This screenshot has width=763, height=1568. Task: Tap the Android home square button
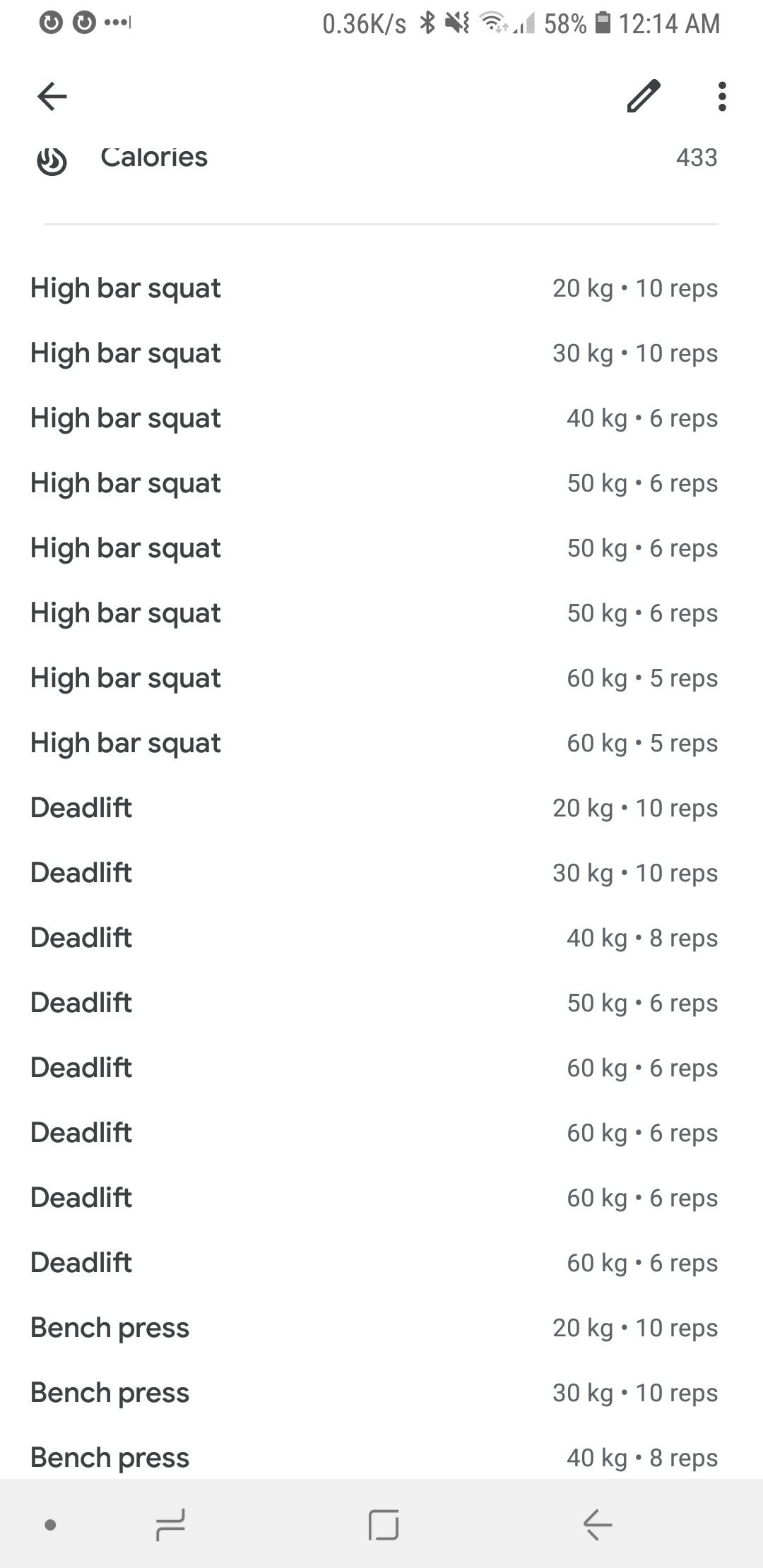[x=384, y=1524]
